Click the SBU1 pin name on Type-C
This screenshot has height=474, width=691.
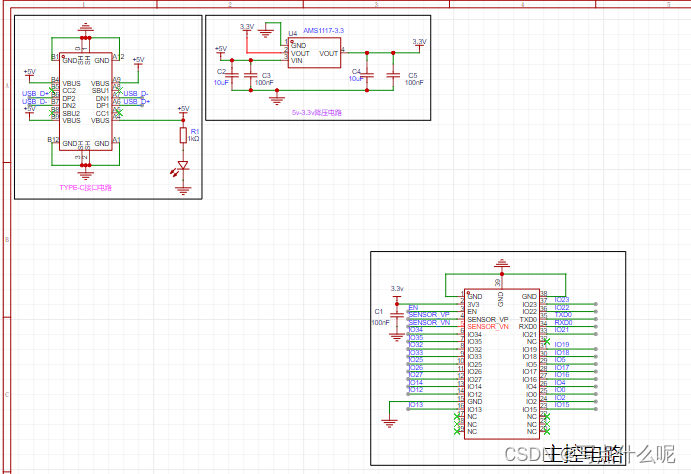click(x=100, y=90)
